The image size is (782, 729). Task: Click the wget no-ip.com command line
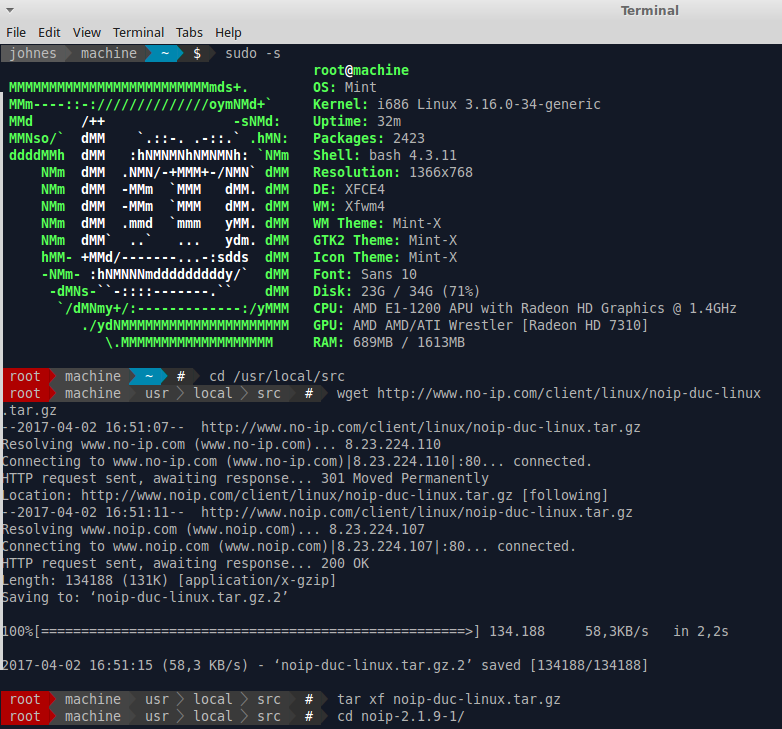[x=549, y=393]
